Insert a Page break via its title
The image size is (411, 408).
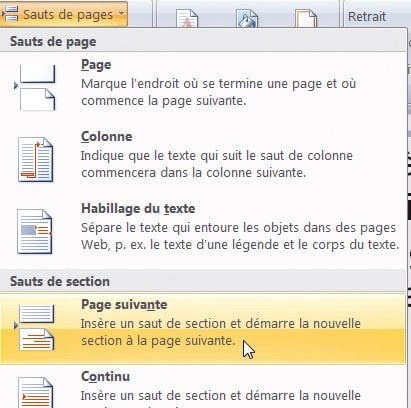(x=96, y=65)
